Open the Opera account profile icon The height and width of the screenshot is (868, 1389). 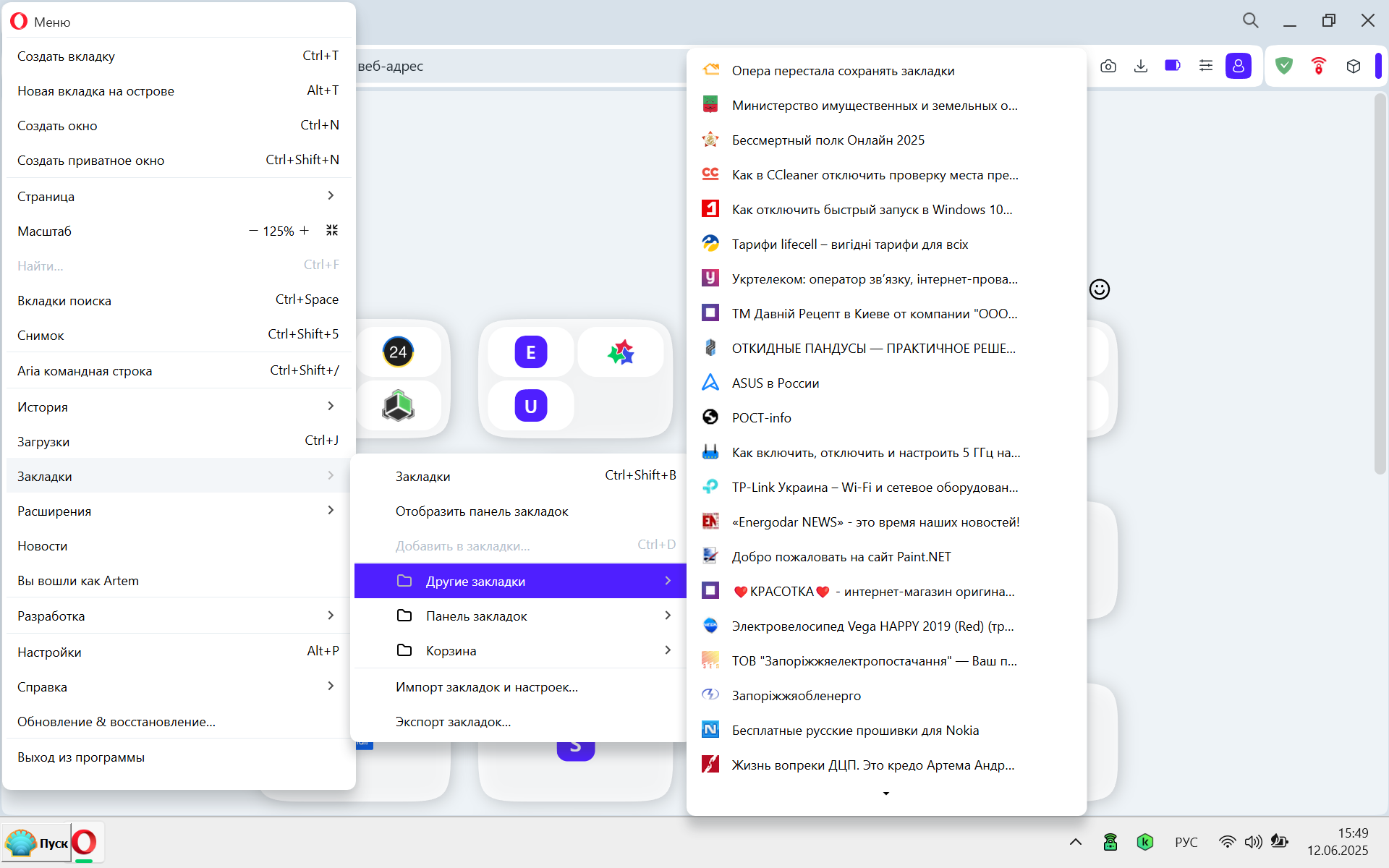tap(1239, 66)
